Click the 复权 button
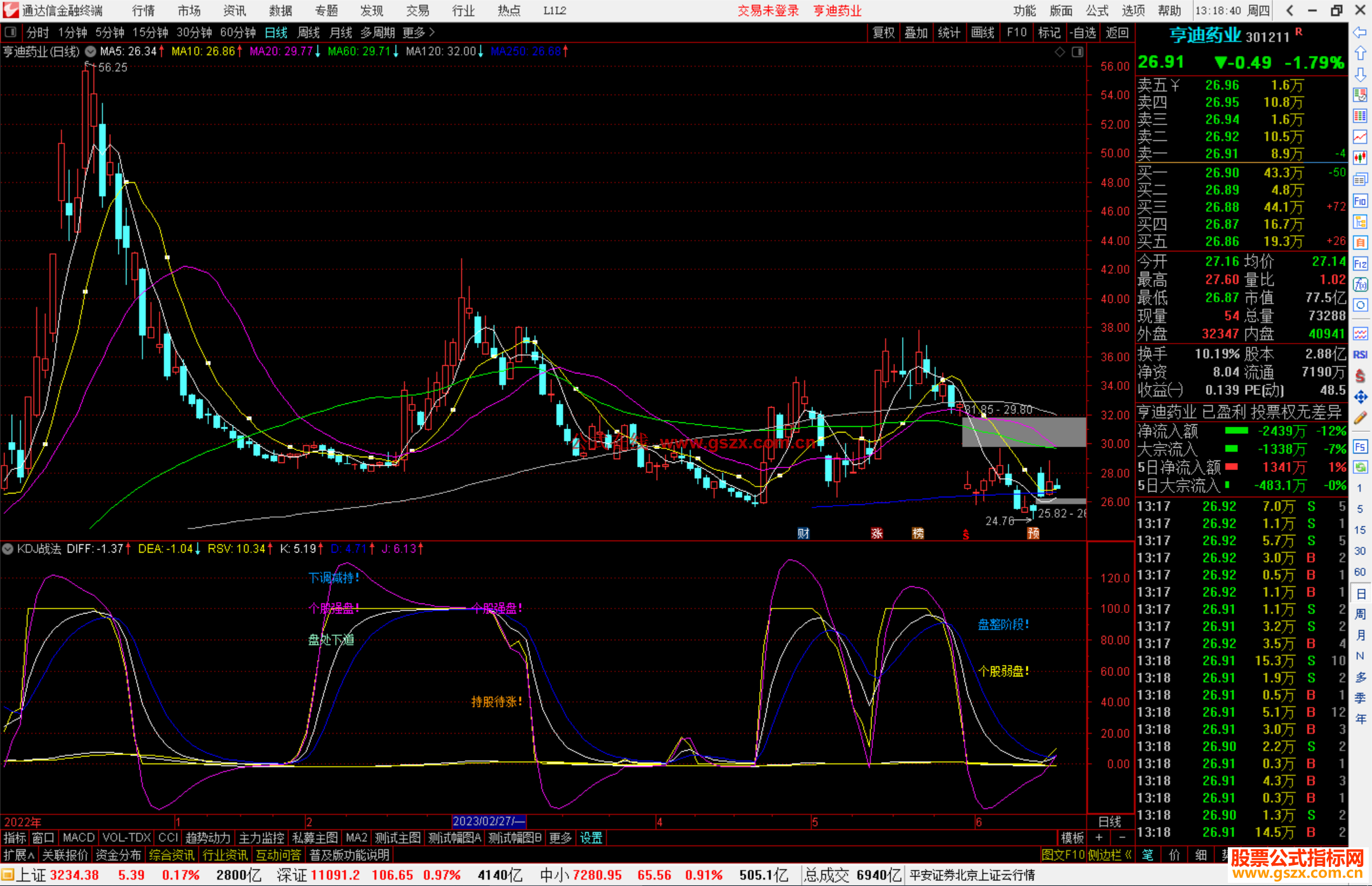Screen dimensions: 1372x886 coord(884,32)
